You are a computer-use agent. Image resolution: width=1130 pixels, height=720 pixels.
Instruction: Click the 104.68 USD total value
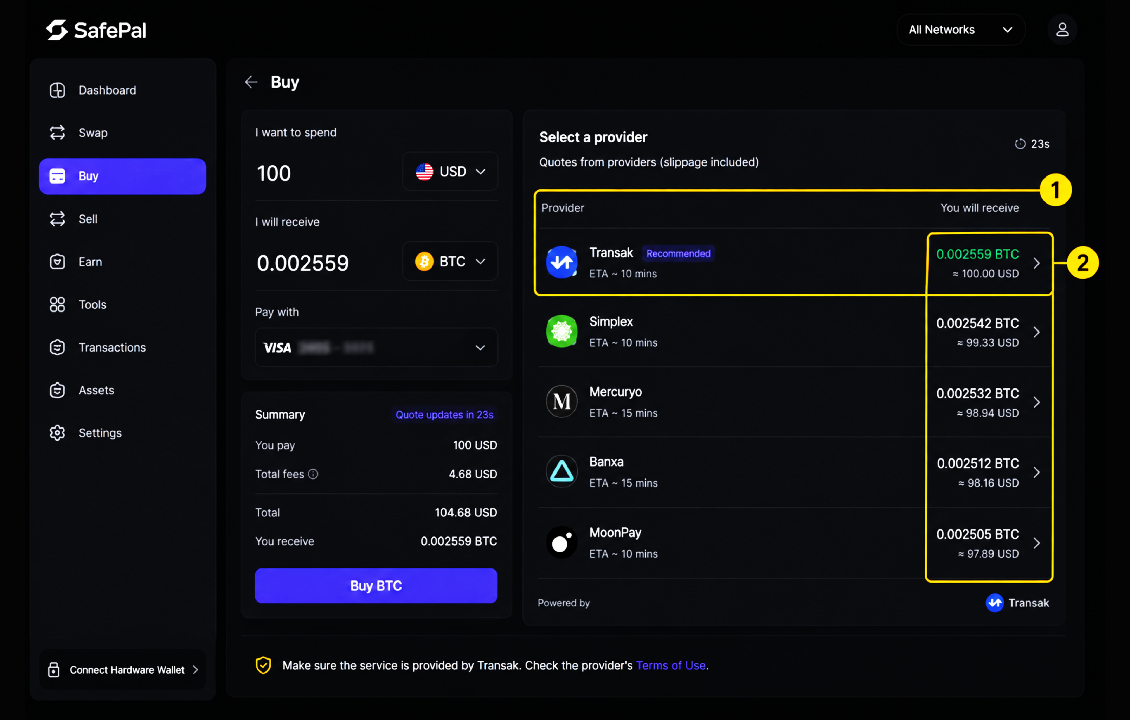click(x=466, y=512)
